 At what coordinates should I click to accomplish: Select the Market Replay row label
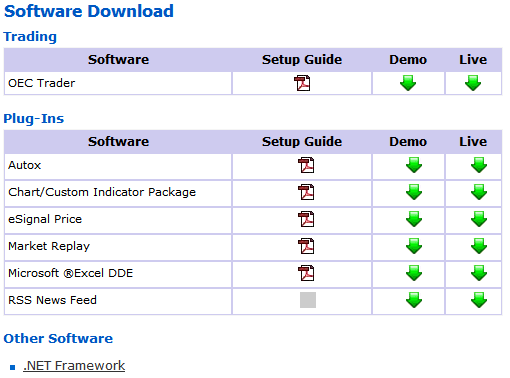(49, 246)
